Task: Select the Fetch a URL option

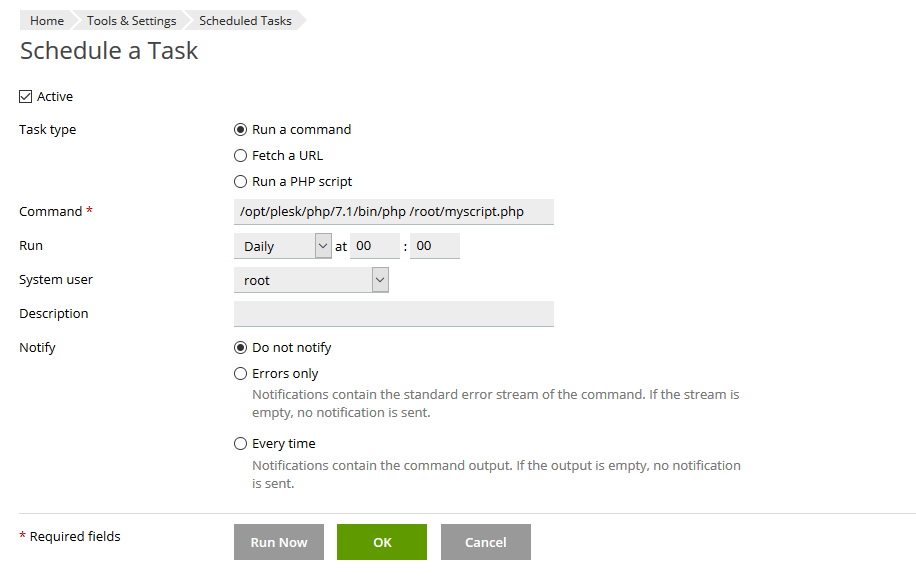Action: pyautogui.click(x=240, y=156)
